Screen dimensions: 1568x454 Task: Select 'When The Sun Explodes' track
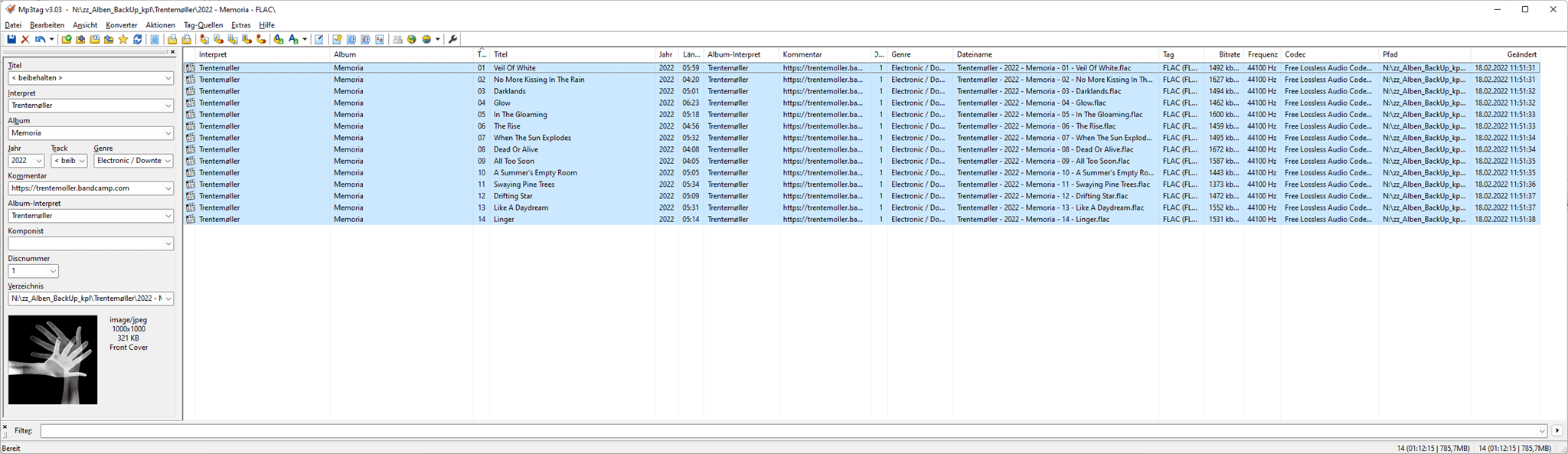(x=862, y=138)
